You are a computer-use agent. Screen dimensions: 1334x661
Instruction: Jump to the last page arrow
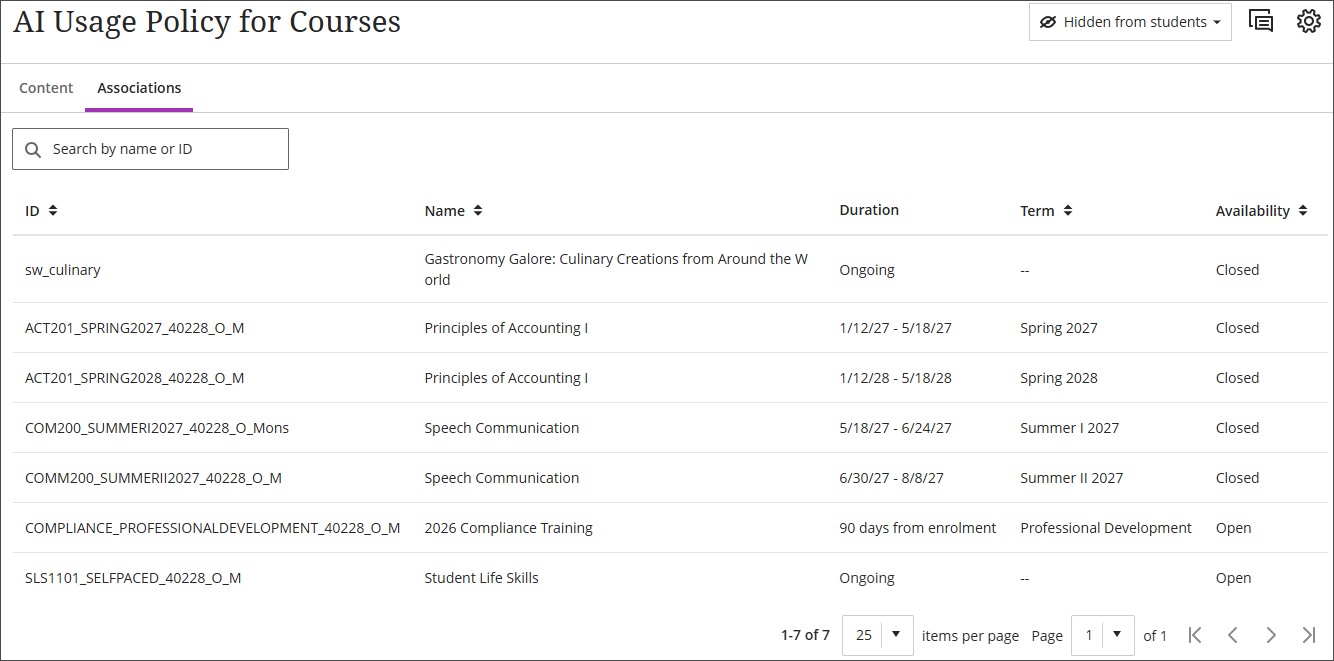point(1309,634)
